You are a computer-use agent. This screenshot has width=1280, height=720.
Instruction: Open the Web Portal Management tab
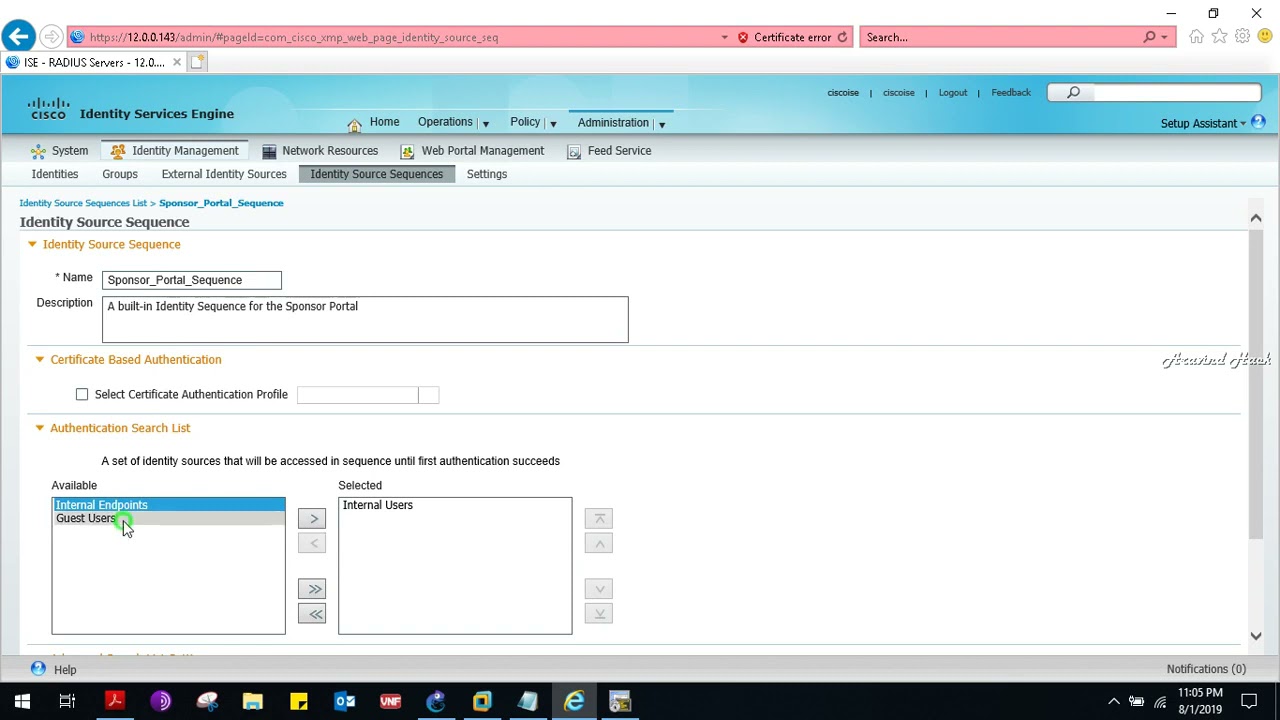point(472,151)
